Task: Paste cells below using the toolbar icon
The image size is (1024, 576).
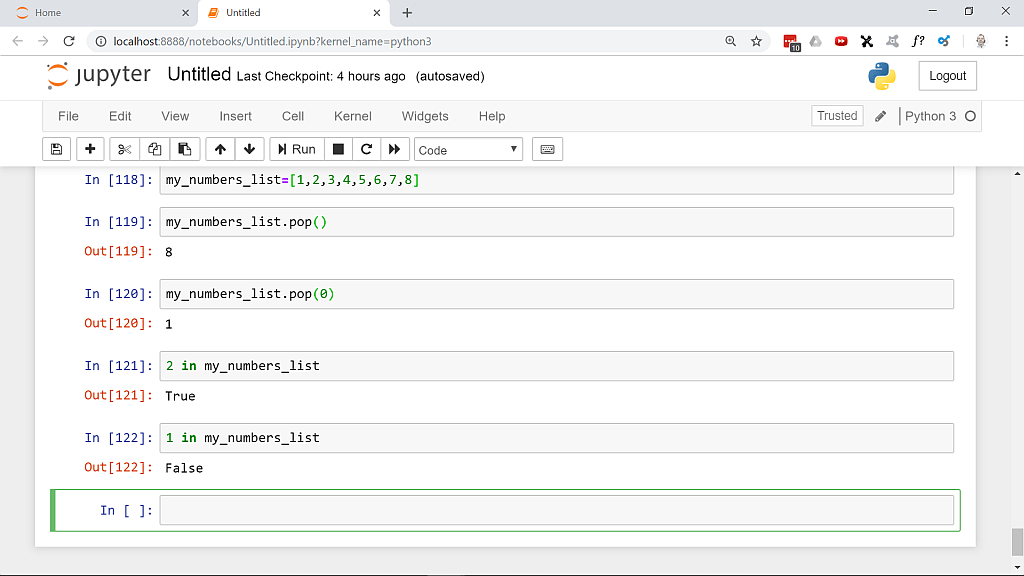Action: (185, 149)
